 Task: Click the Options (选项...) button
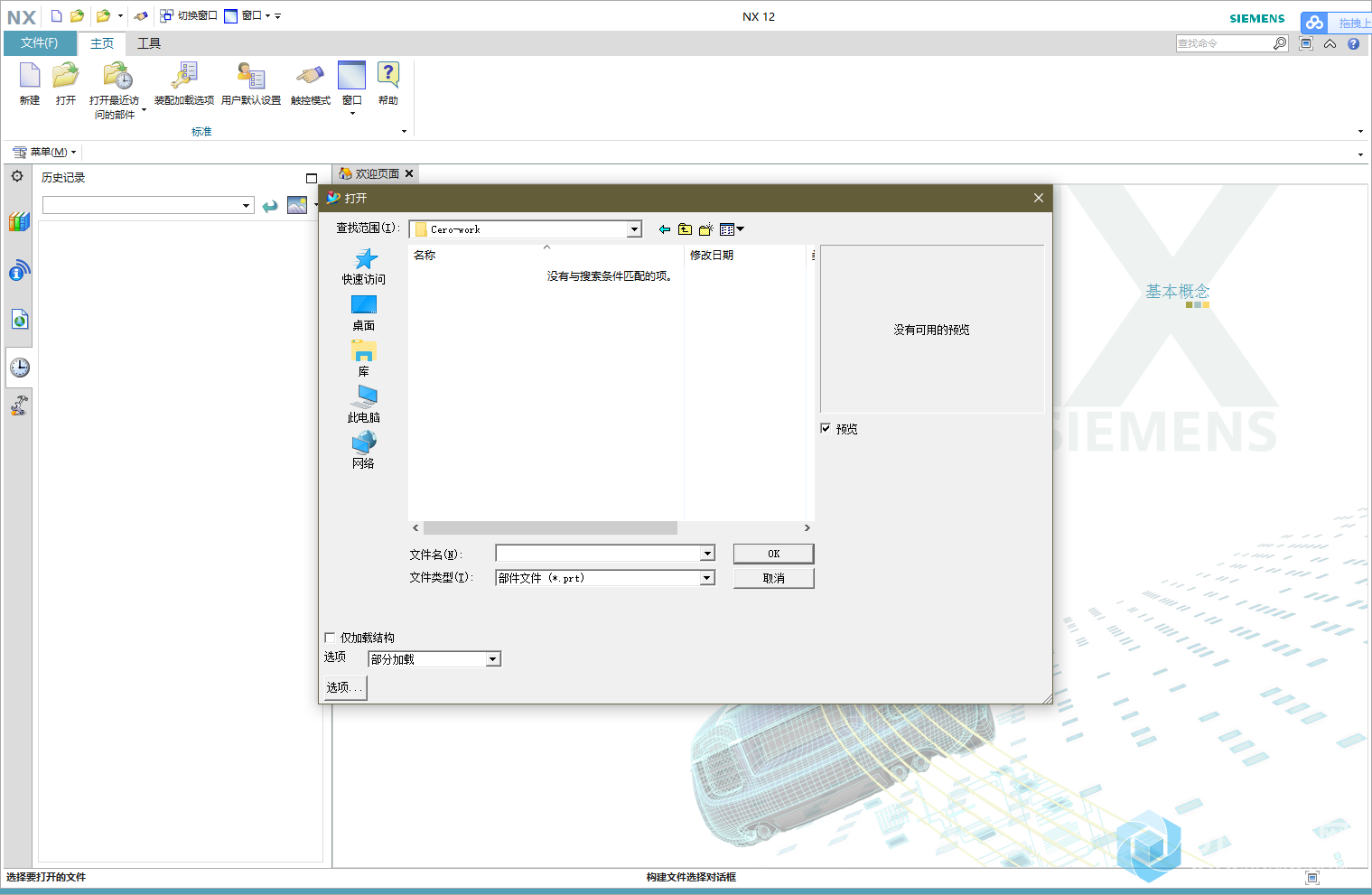point(344,687)
